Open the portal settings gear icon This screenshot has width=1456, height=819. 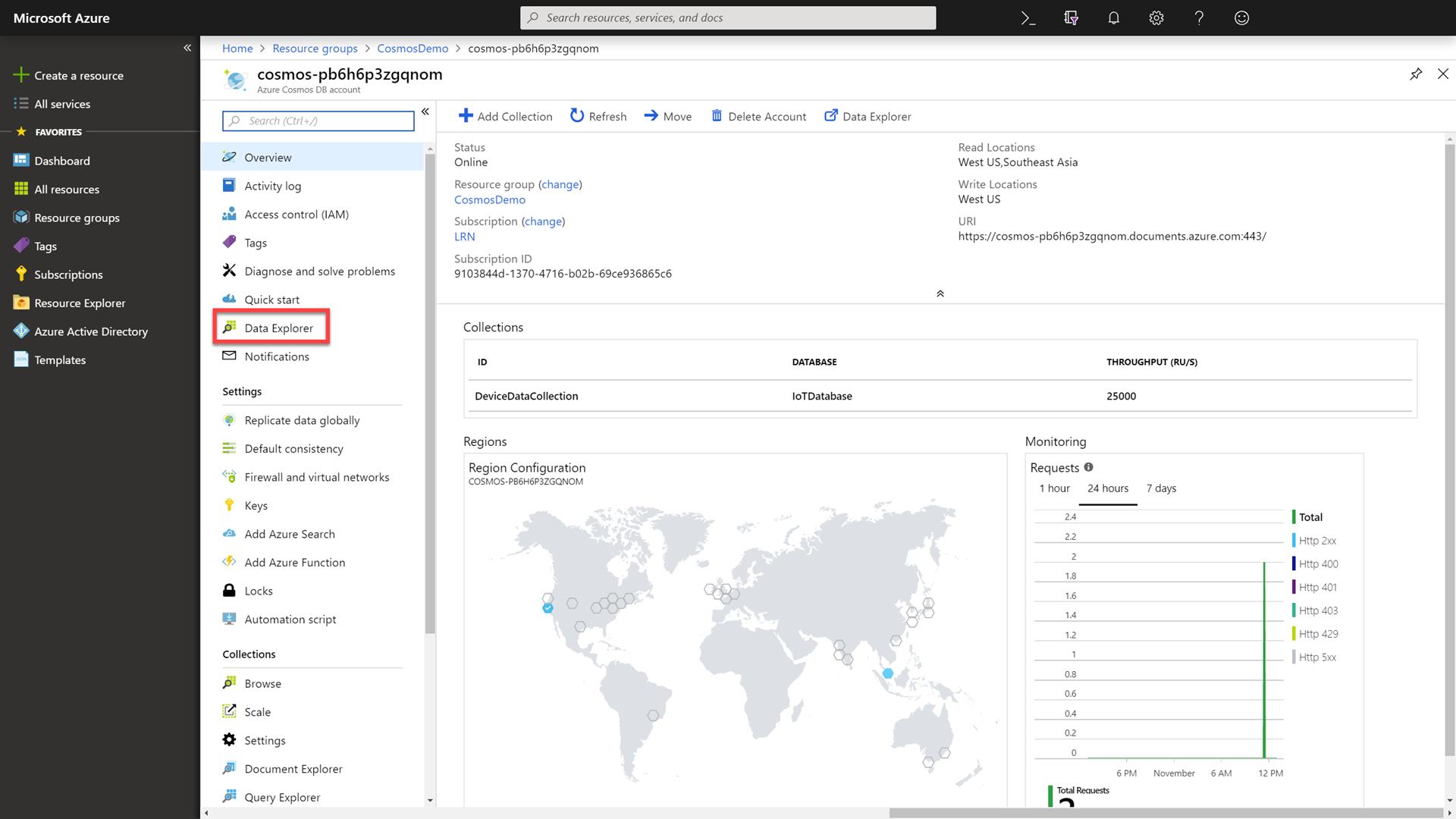(x=1156, y=18)
